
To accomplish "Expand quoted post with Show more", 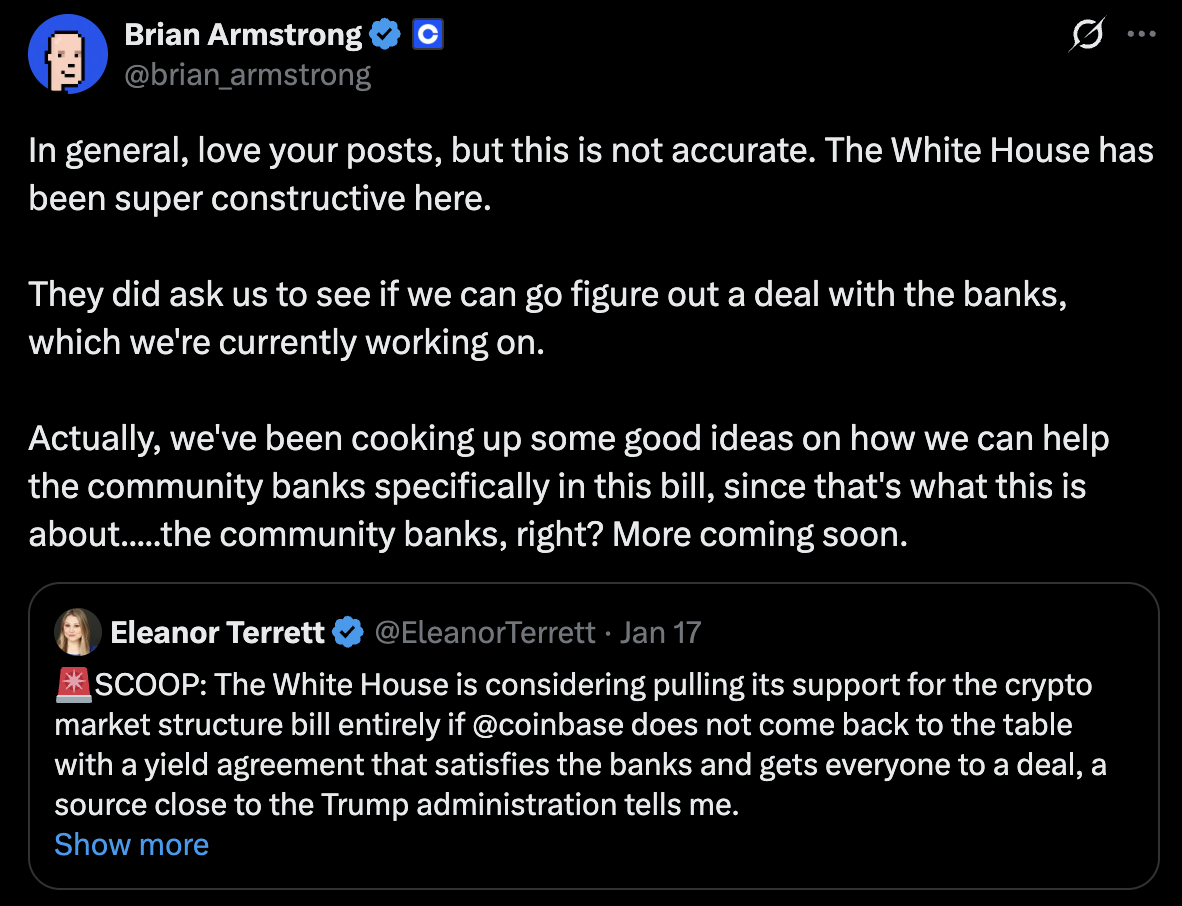I will pos(131,845).
